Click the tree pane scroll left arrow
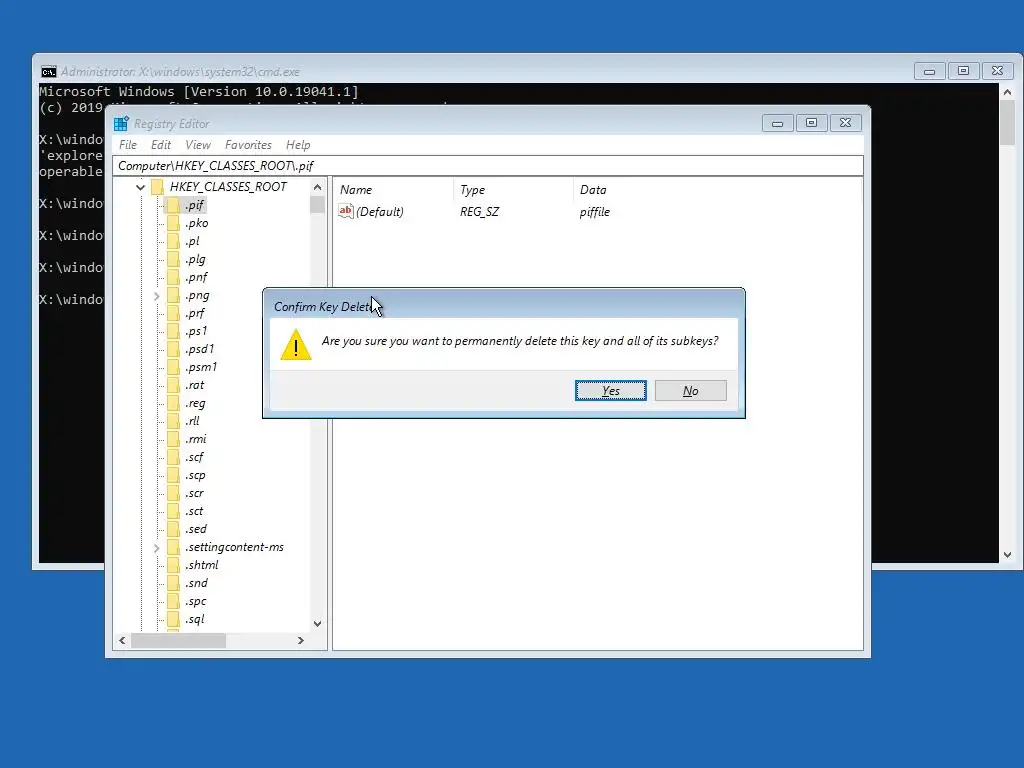The height and width of the screenshot is (768, 1024). click(x=122, y=641)
